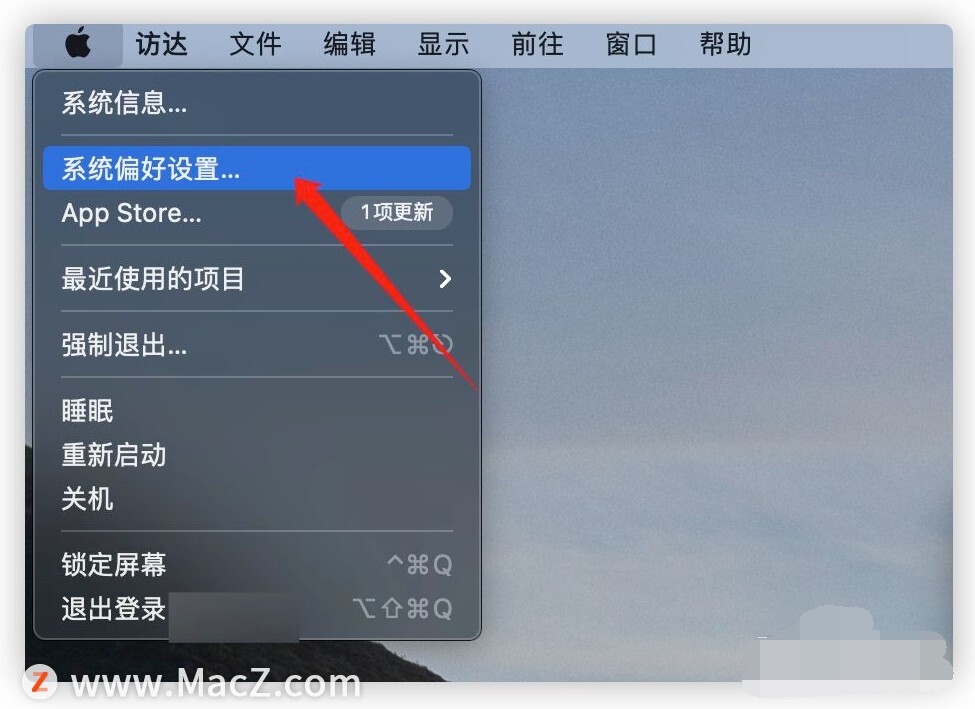The width and height of the screenshot is (975, 709).
Task: Select 重新启动 to restart
Action: click(x=257, y=455)
